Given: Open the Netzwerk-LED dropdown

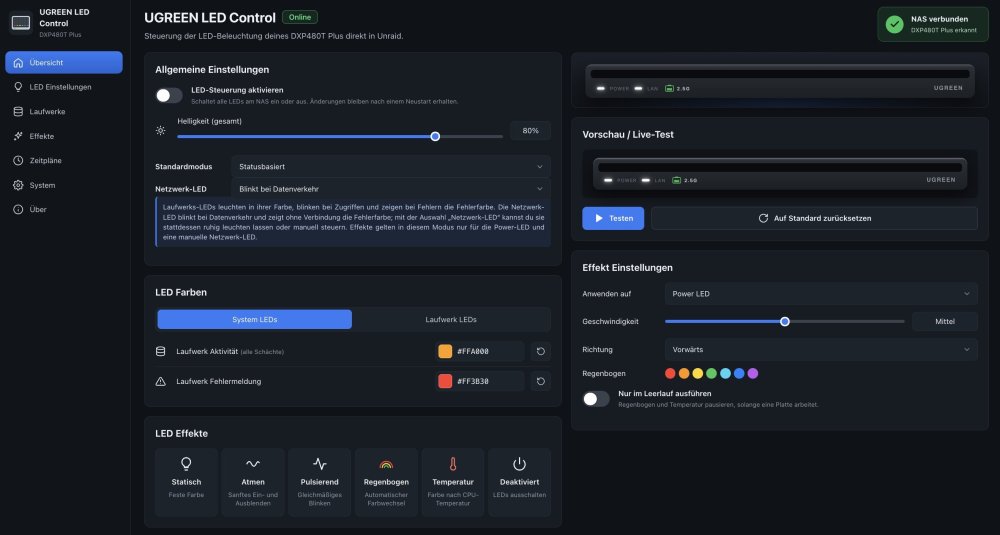Looking at the screenshot, I should (391, 189).
